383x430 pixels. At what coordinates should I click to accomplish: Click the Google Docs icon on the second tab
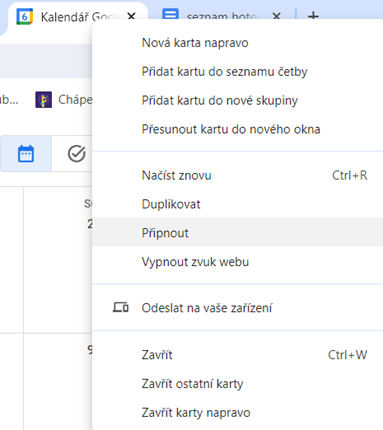170,14
